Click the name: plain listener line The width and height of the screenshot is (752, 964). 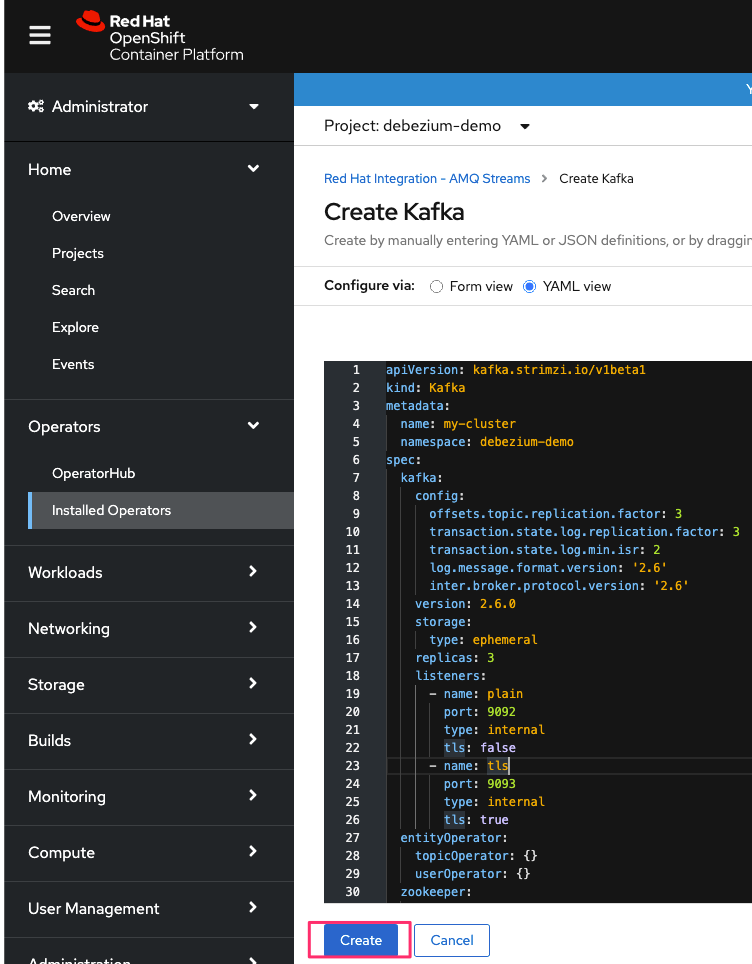coord(477,693)
